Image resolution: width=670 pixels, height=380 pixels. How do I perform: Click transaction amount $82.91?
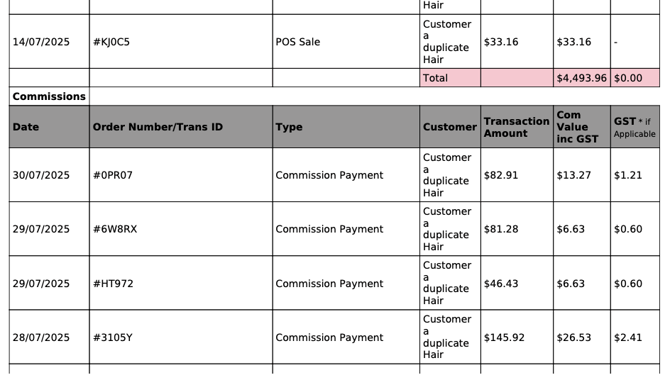[501, 175]
